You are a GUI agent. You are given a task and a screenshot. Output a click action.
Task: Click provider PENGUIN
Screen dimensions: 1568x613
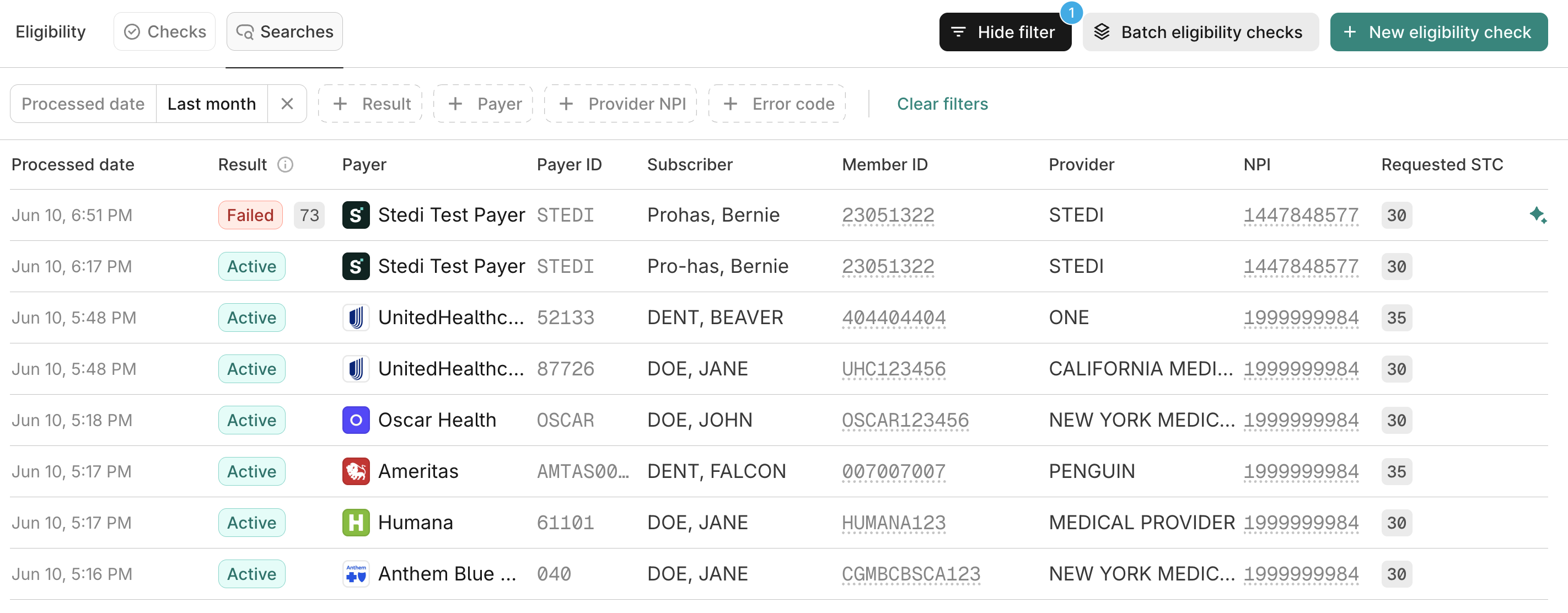pyautogui.click(x=1092, y=472)
